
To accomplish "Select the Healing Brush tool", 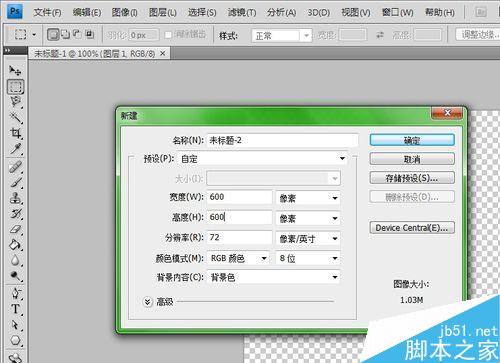I will (15, 166).
